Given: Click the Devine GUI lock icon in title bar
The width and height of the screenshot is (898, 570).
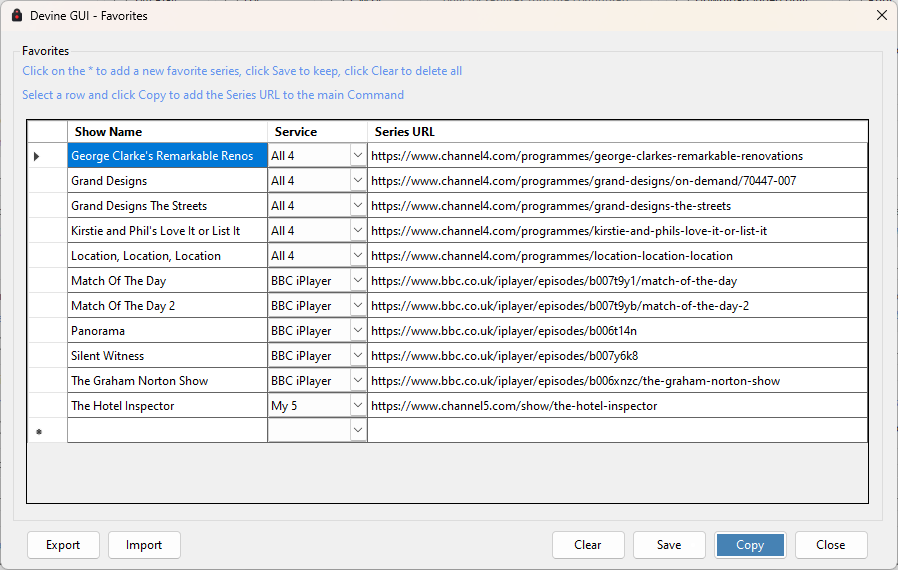Looking at the screenshot, I should point(16,16).
